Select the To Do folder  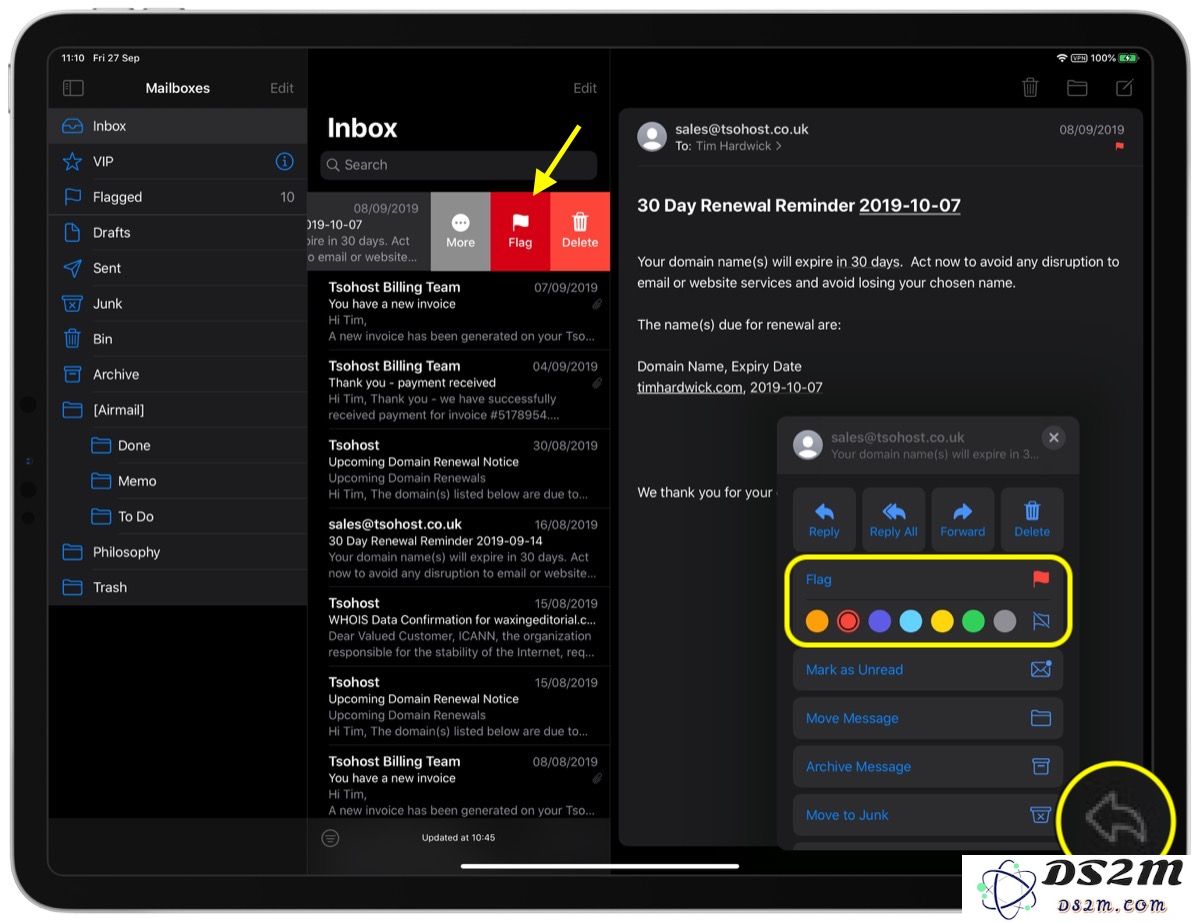[x=178, y=517]
